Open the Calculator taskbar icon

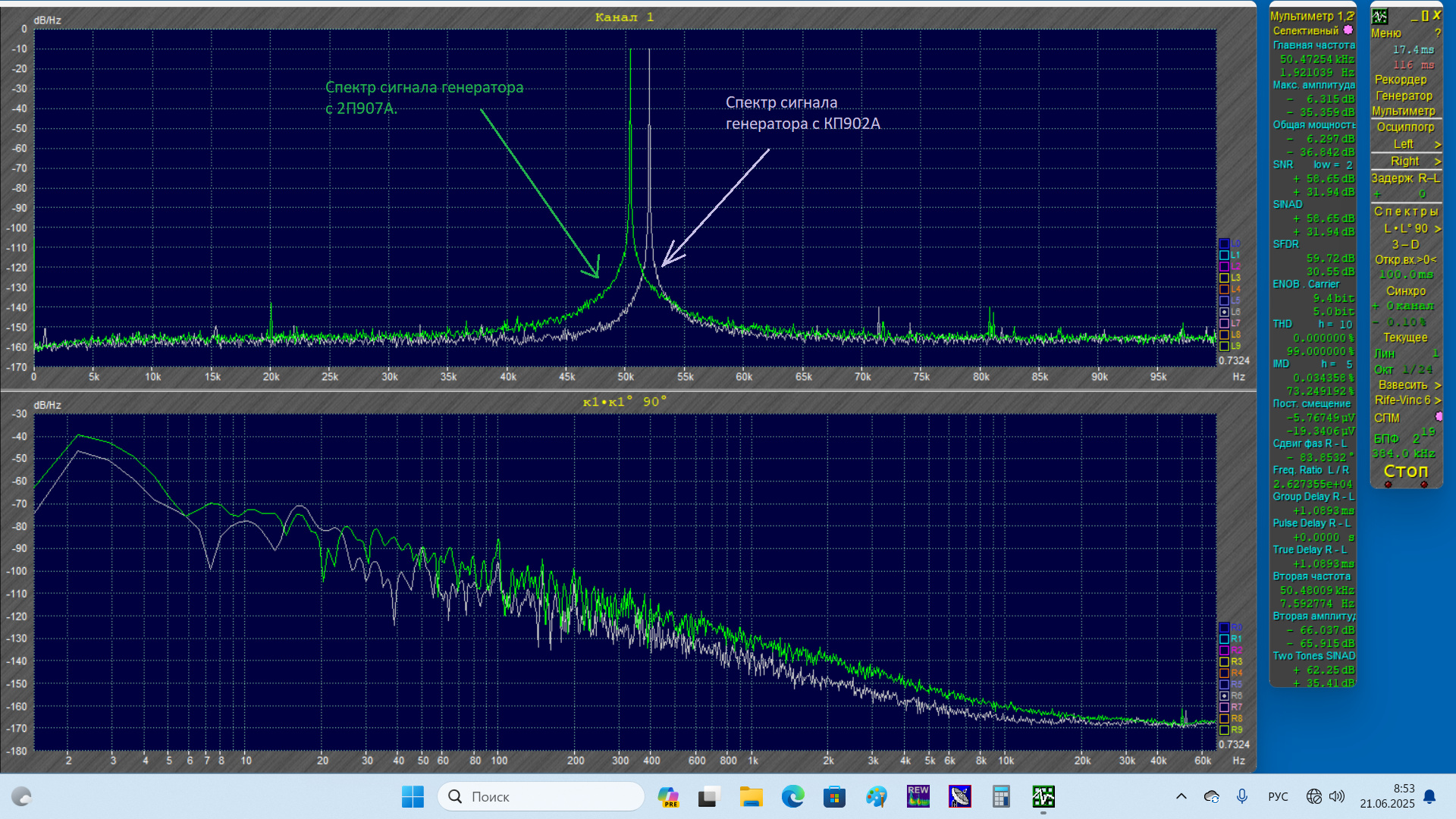point(1001,796)
